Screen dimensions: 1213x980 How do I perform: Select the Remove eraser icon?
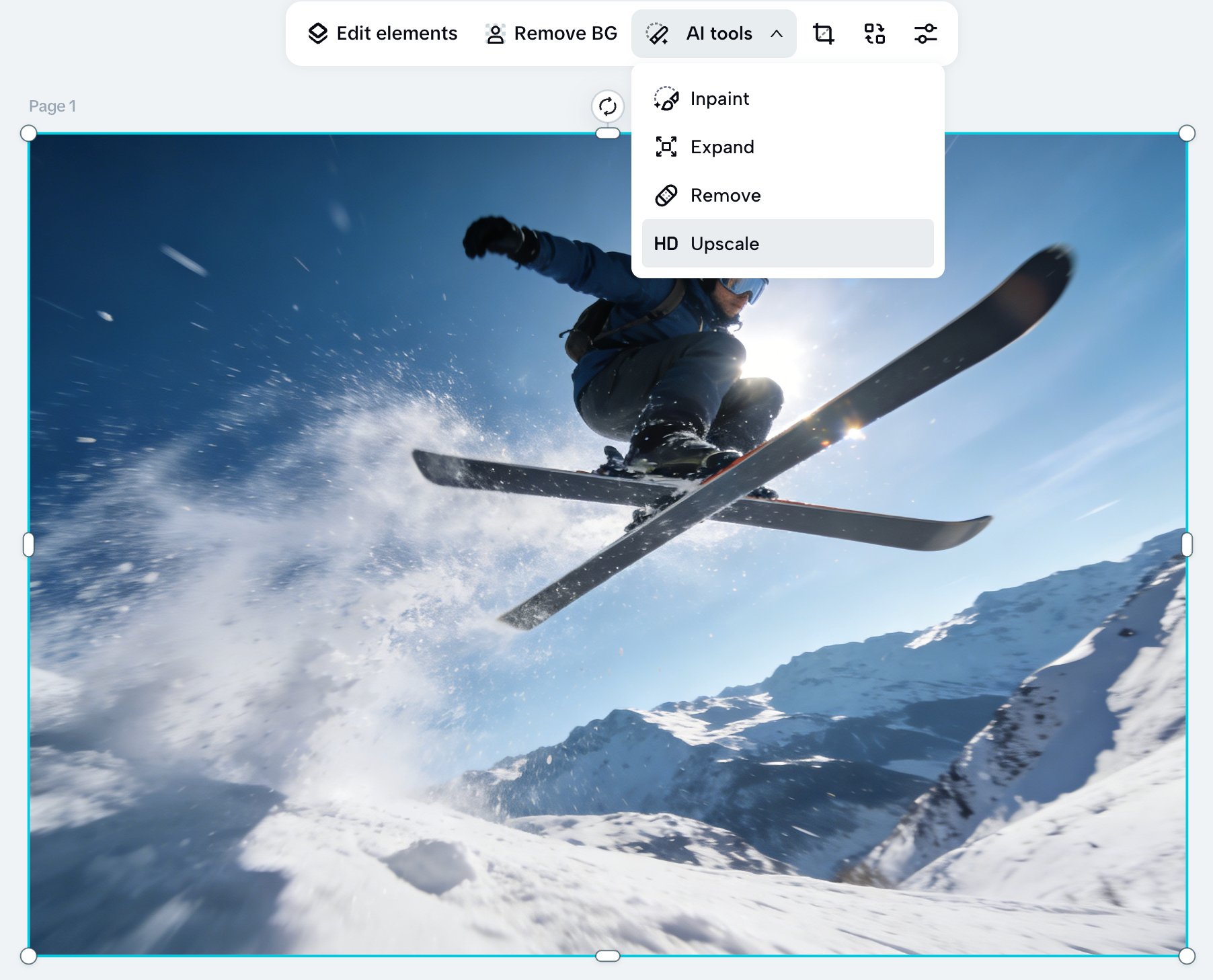coord(666,195)
